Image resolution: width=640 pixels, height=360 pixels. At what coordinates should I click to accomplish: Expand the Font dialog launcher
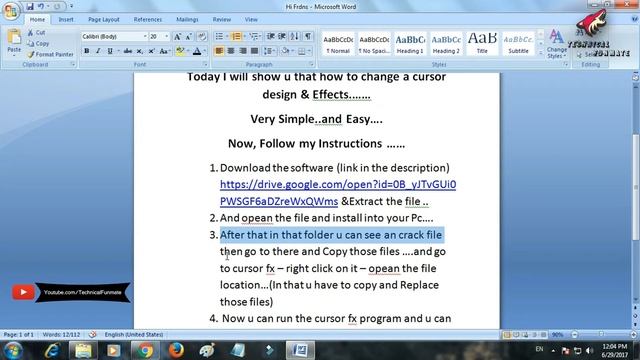pyautogui.click(x=205, y=64)
